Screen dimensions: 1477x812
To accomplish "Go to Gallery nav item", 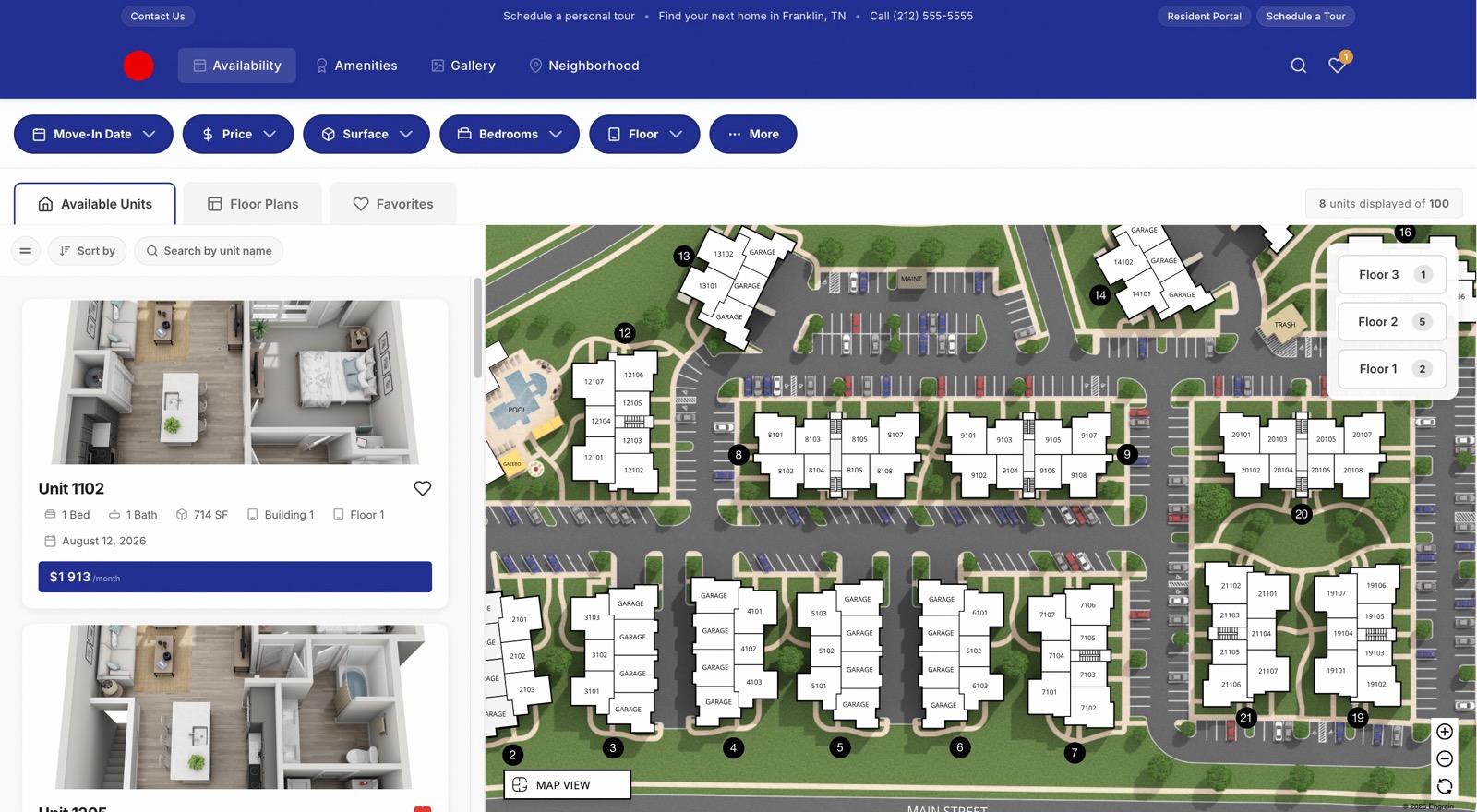I will coord(463,66).
